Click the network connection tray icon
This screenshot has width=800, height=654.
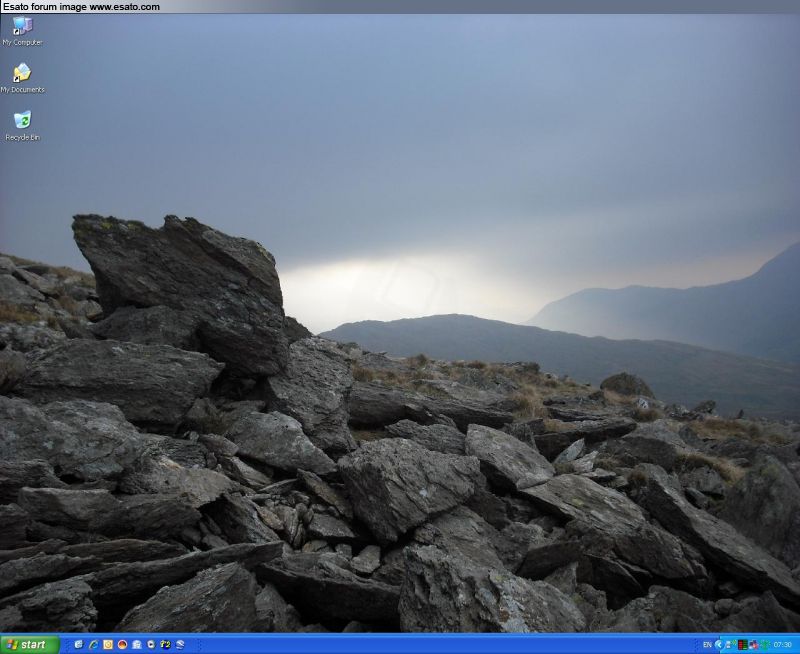pos(730,645)
